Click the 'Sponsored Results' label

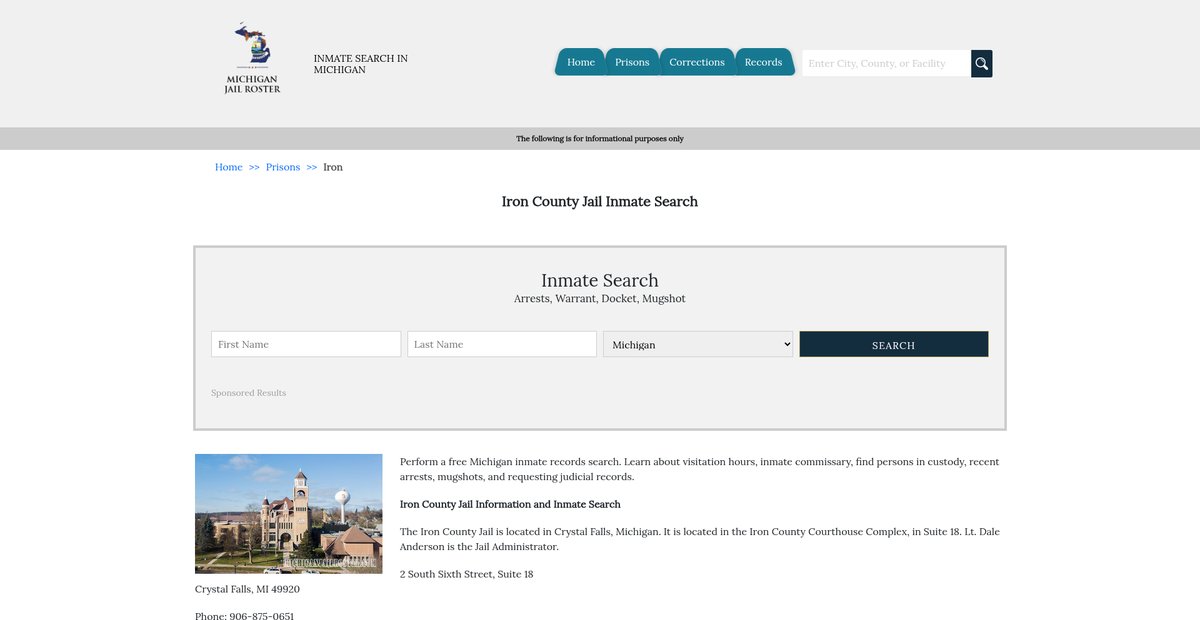coord(249,393)
